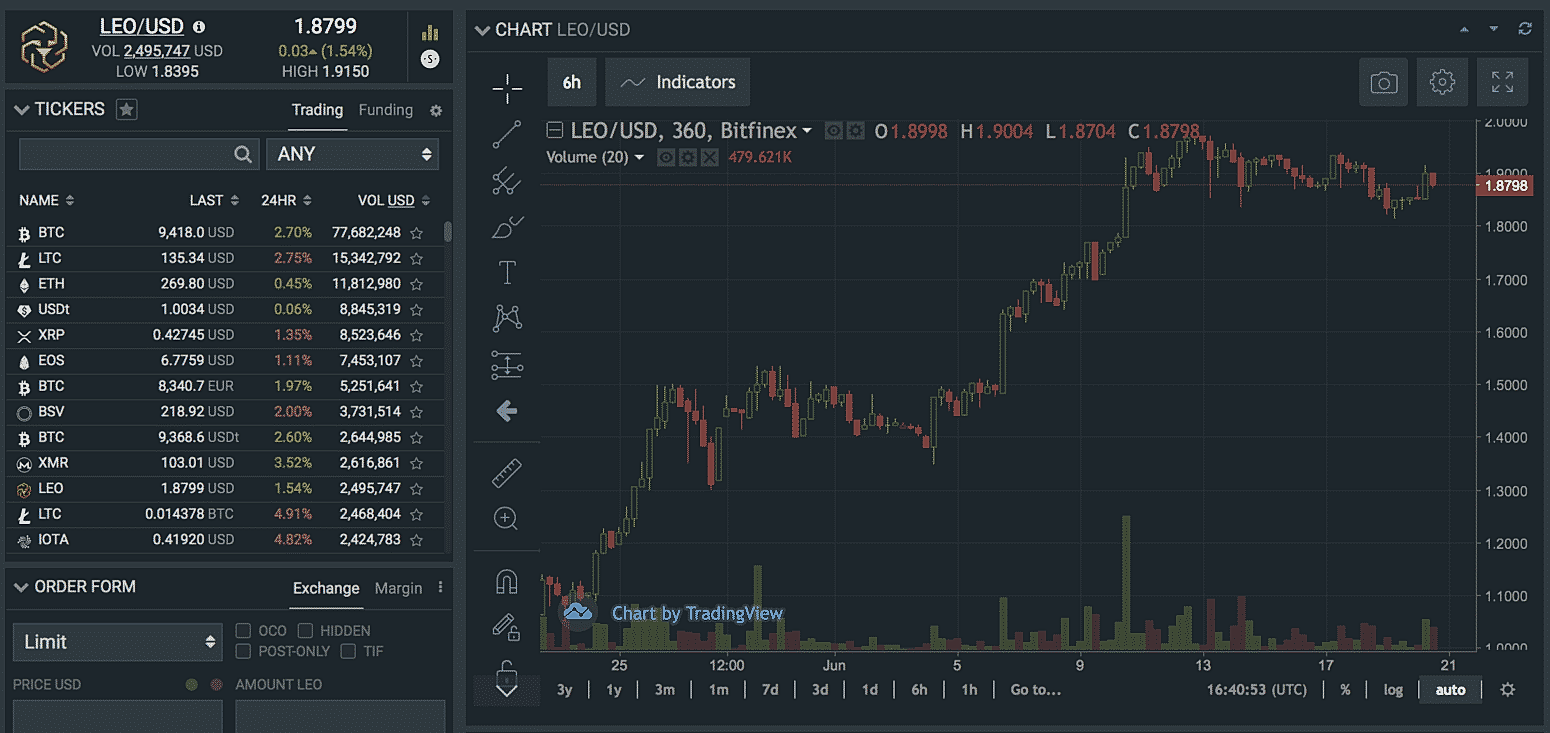Screen dimensions: 1550x733
Task: Switch to the Margin tab
Action: [x=398, y=588]
